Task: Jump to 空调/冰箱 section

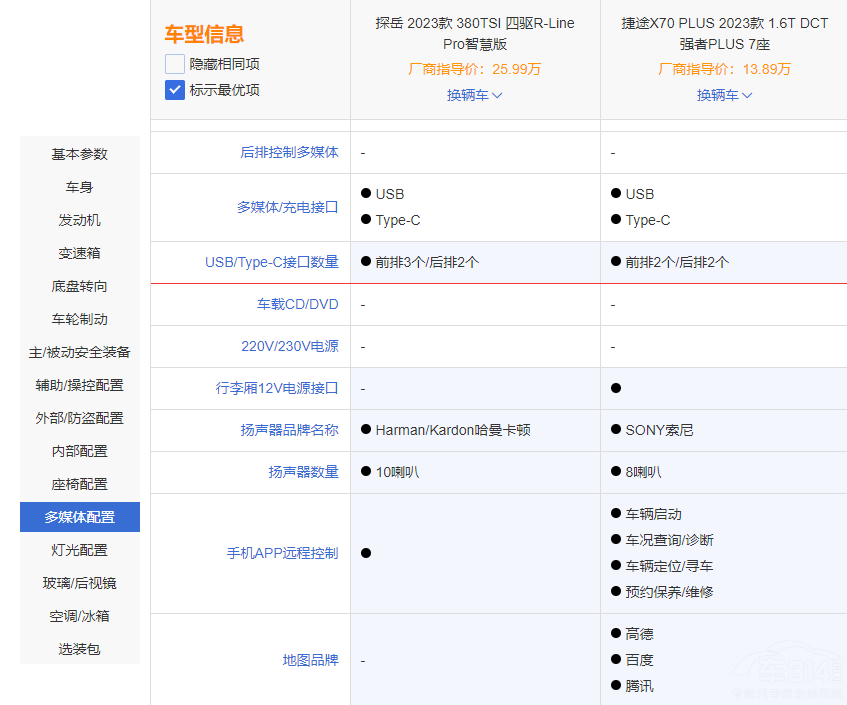Action: point(80,616)
